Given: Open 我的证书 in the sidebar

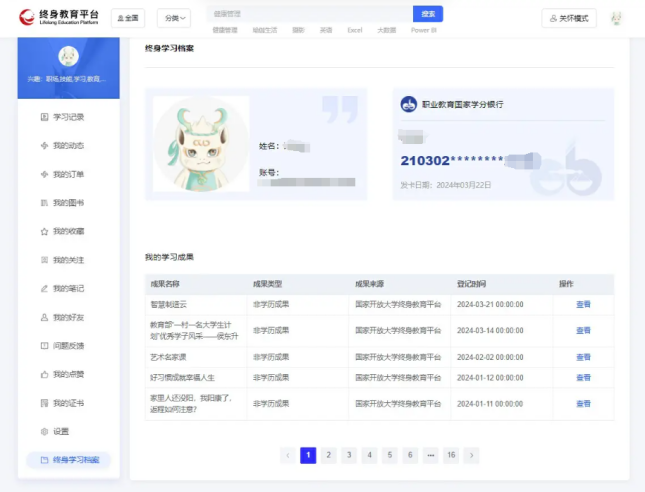Looking at the screenshot, I should coord(68,402).
